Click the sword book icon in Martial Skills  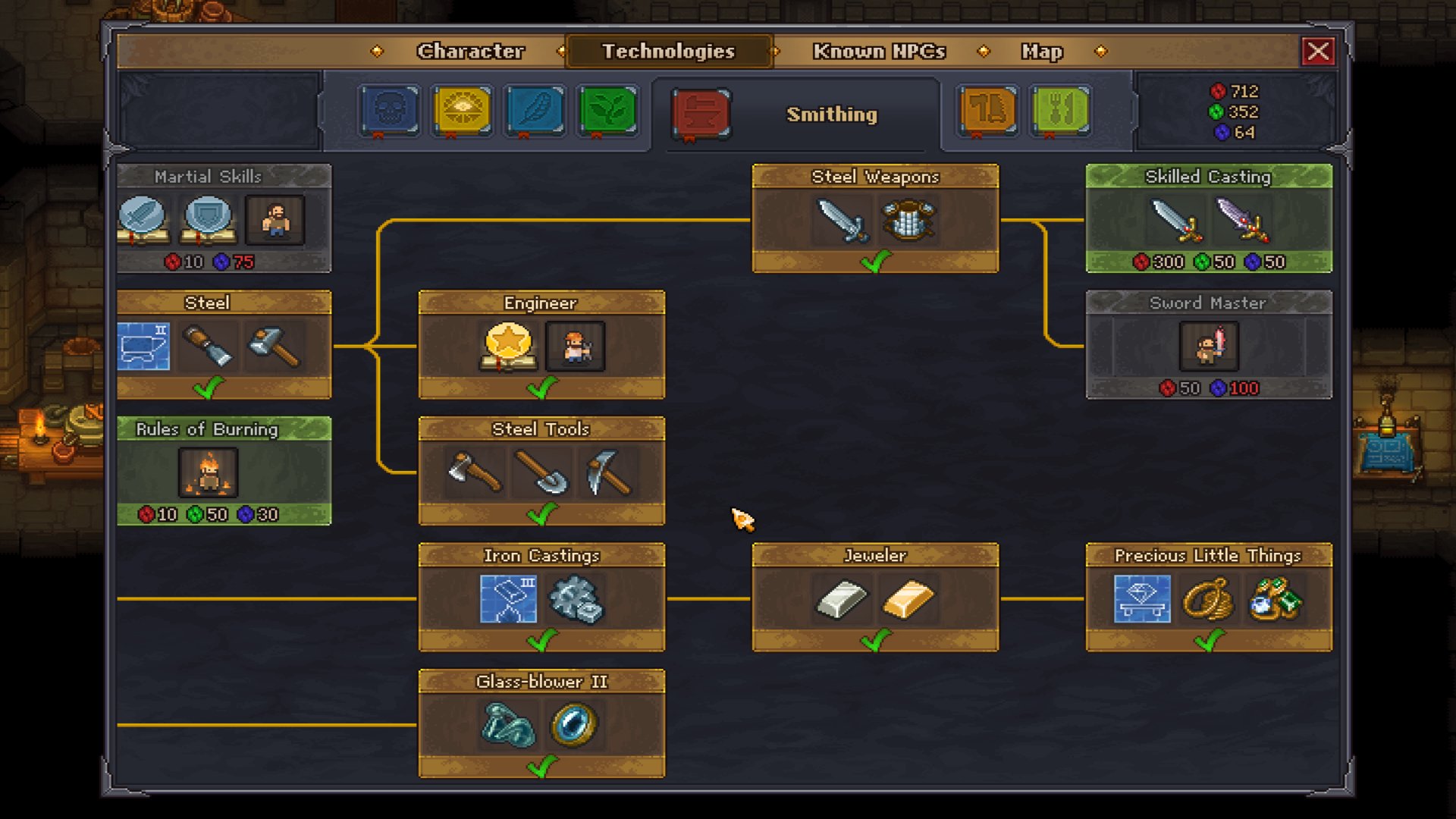[x=143, y=221]
